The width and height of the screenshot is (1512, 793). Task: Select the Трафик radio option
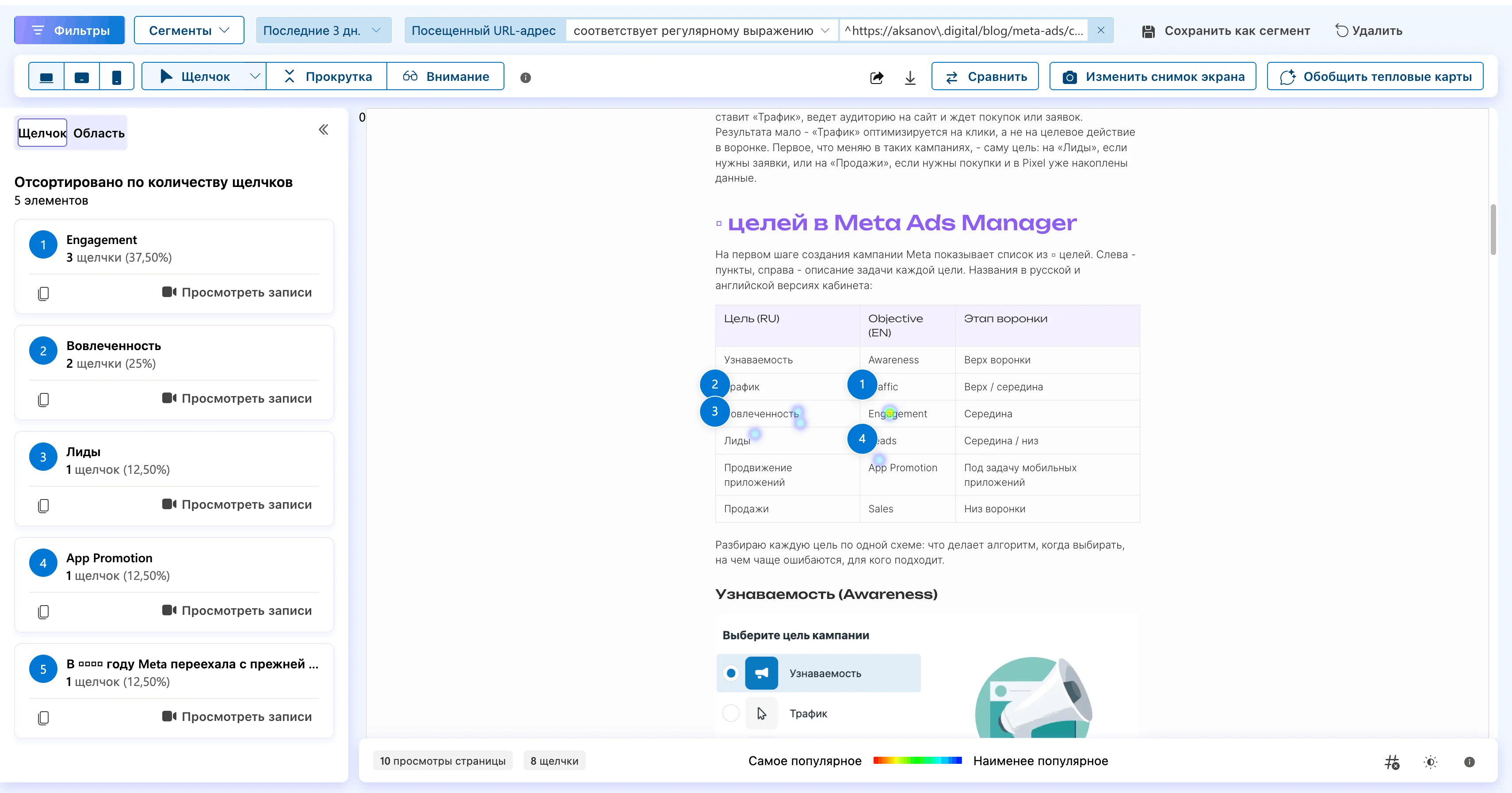point(731,713)
